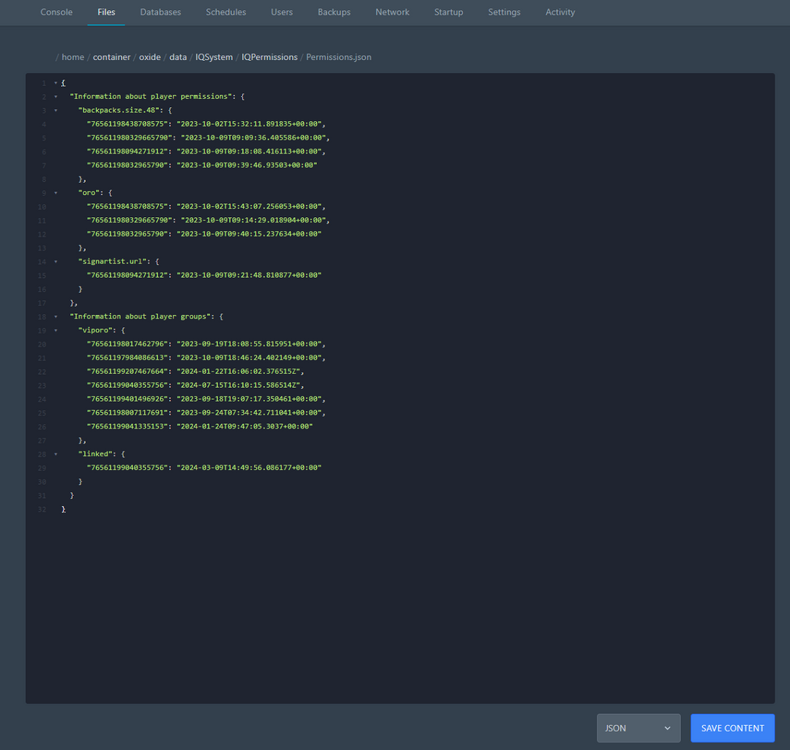The width and height of the screenshot is (790, 750).
Task: Fold the "signartist.url" block
Action: pos(56,262)
